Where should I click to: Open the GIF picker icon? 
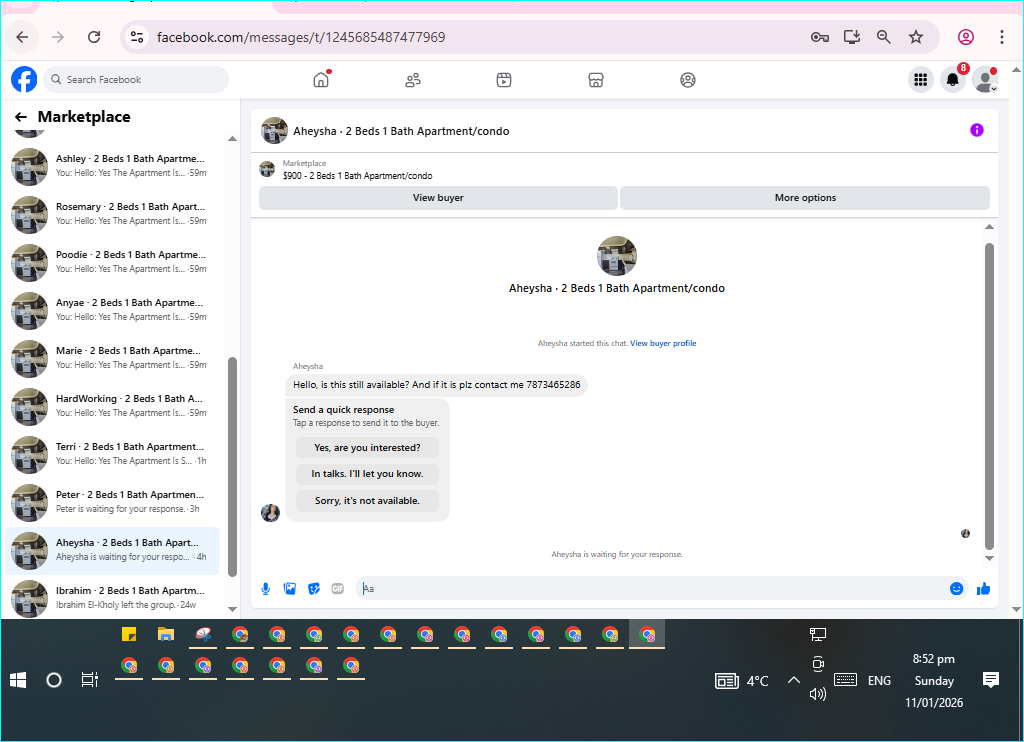[x=338, y=589]
